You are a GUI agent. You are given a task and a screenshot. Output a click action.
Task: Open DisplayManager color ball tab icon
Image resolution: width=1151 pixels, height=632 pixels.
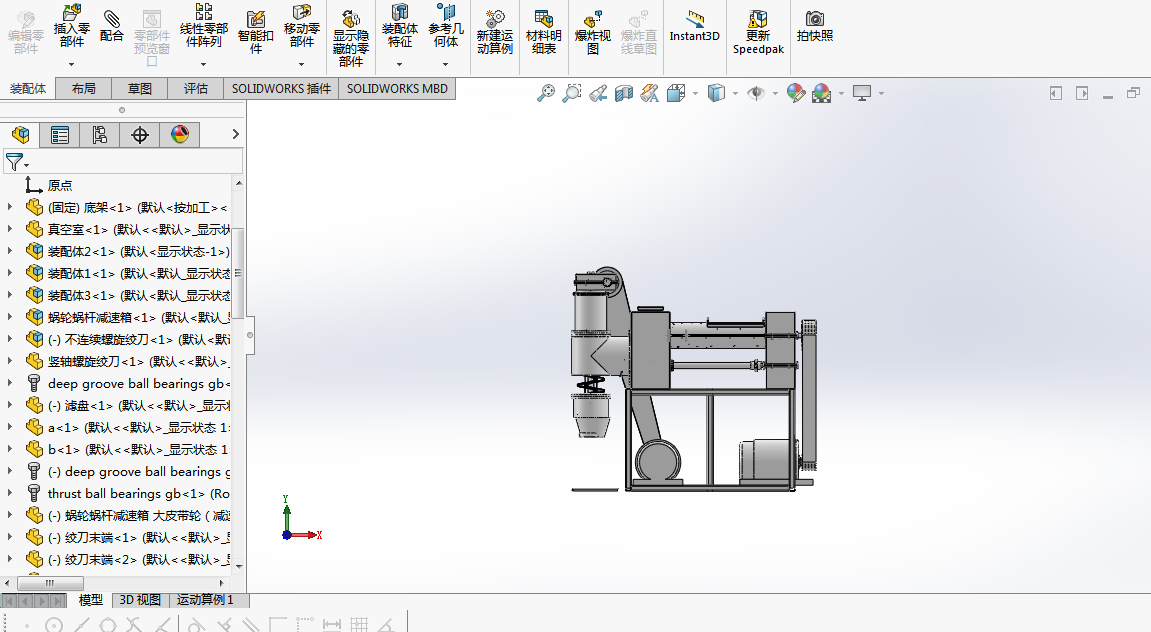(180, 135)
